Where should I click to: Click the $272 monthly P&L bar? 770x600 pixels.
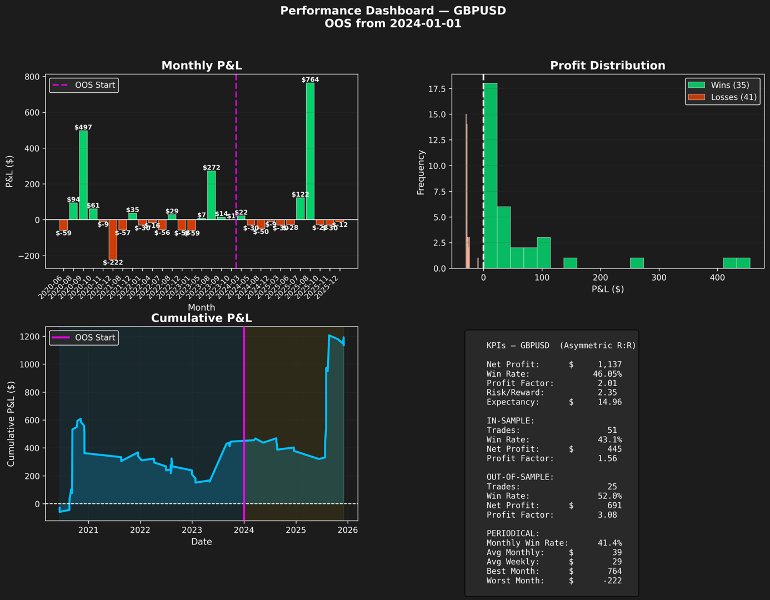tap(212, 195)
